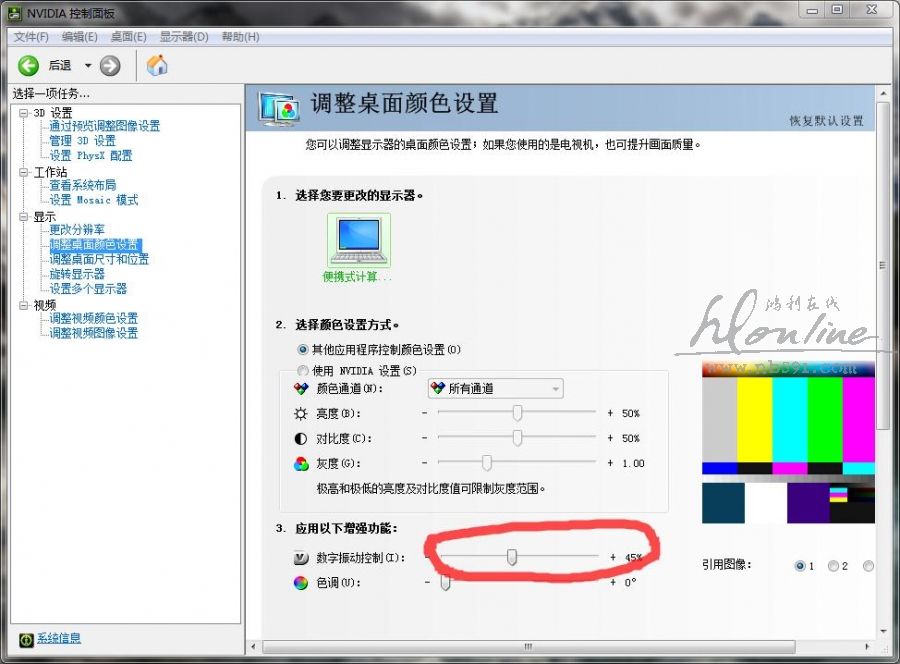Collapse the 3D 设置 tree node
900x664 pixels.
tap(23, 113)
